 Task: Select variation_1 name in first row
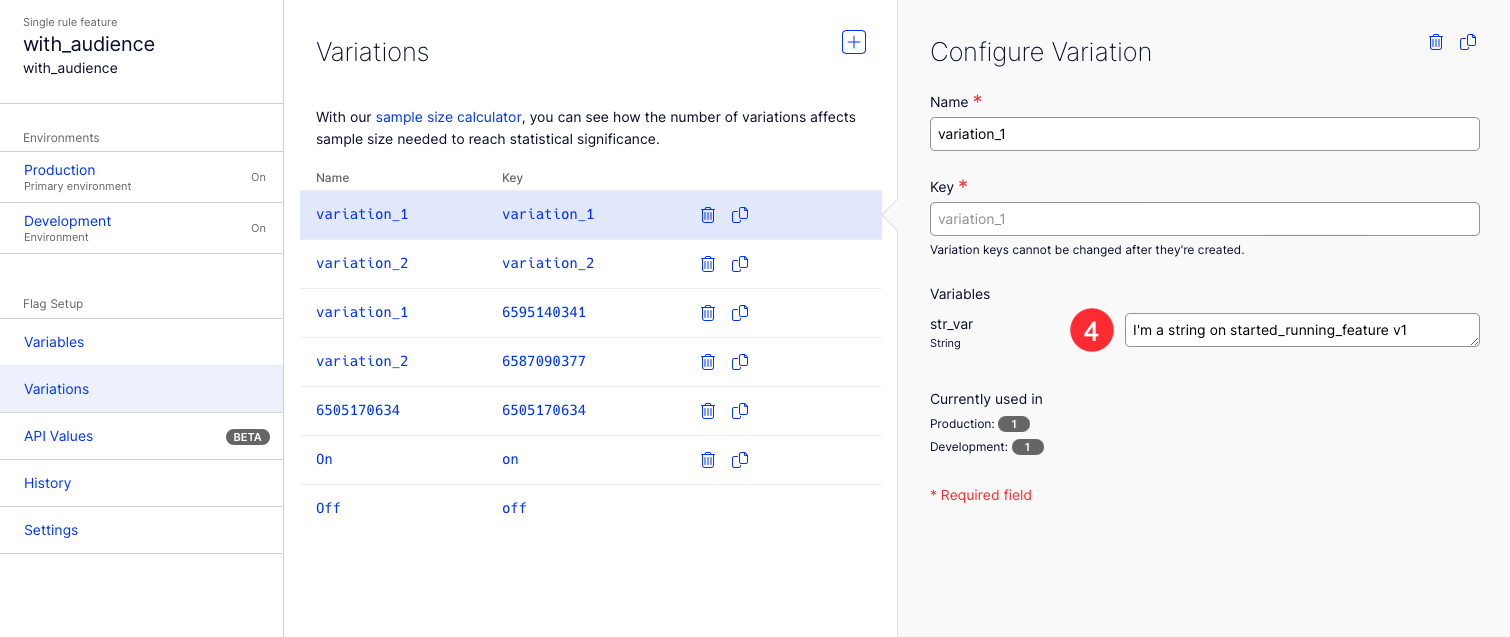coord(362,214)
